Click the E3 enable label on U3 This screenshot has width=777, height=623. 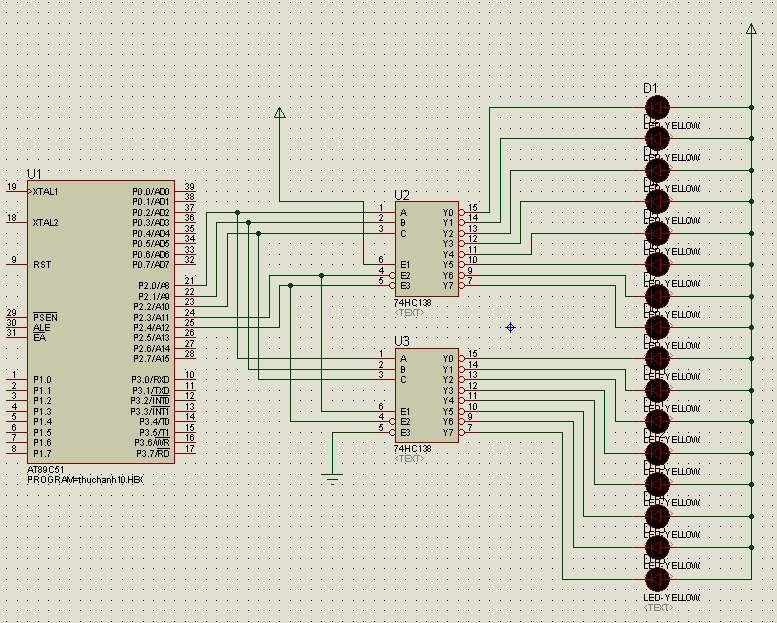coord(405,432)
